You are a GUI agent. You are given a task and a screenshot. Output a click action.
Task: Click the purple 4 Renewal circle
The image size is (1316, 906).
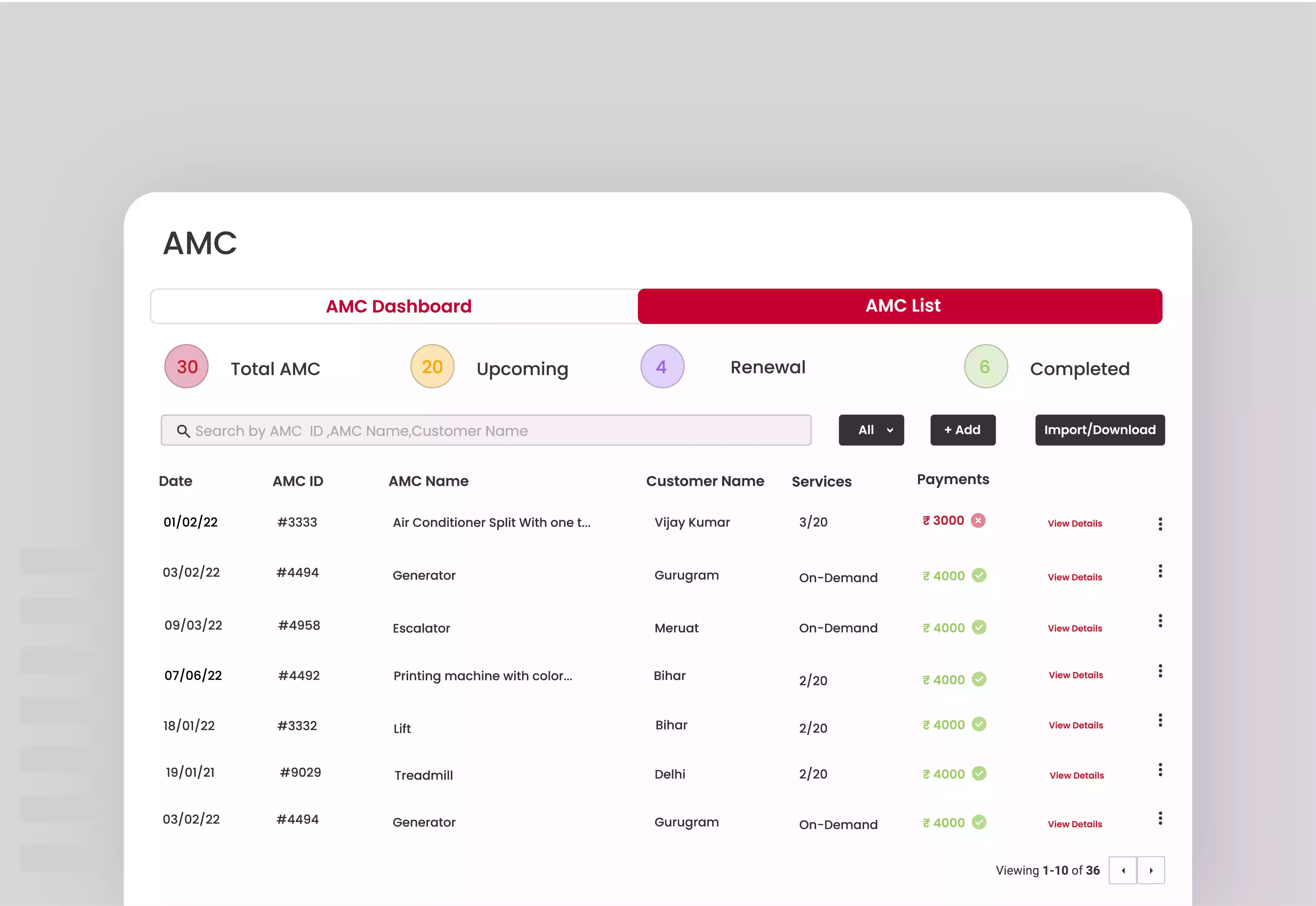pos(662,367)
